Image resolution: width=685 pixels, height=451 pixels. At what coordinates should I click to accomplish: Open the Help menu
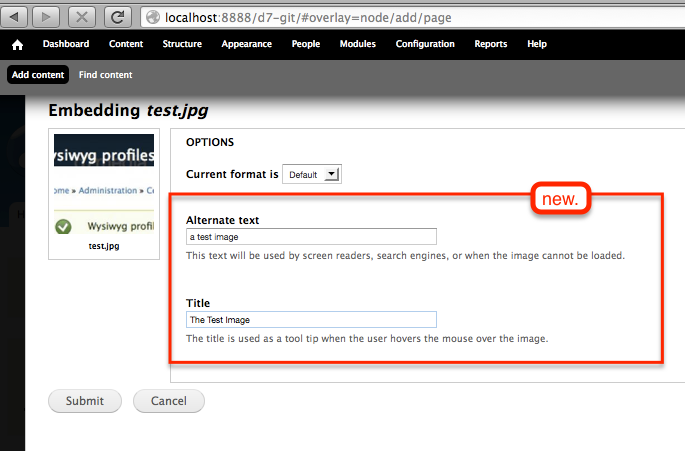pyautogui.click(x=537, y=44)
